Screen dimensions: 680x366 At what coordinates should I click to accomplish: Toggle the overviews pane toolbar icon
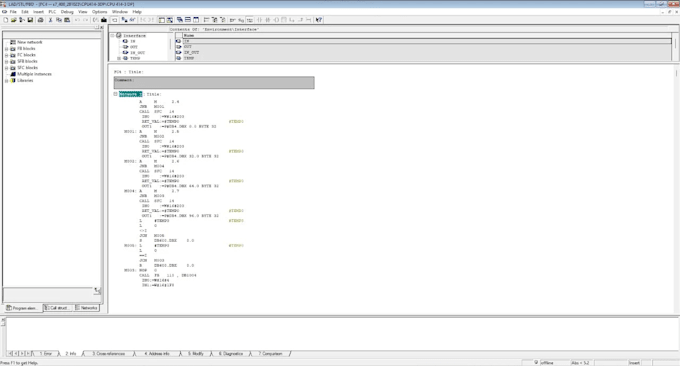pos(162,20)
